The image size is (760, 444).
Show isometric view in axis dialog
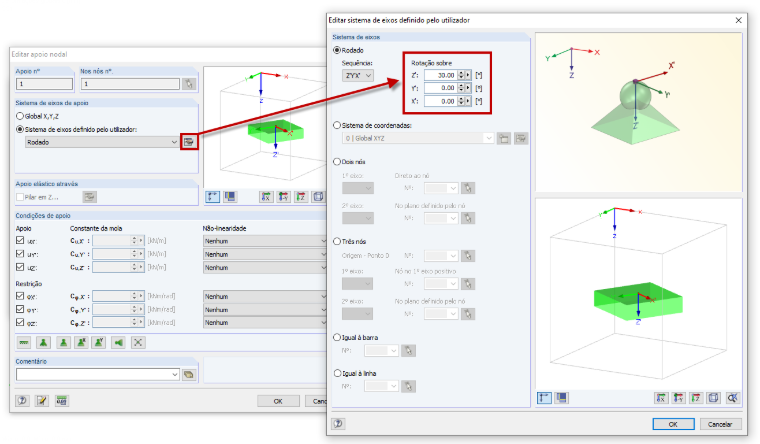point(713,398)
